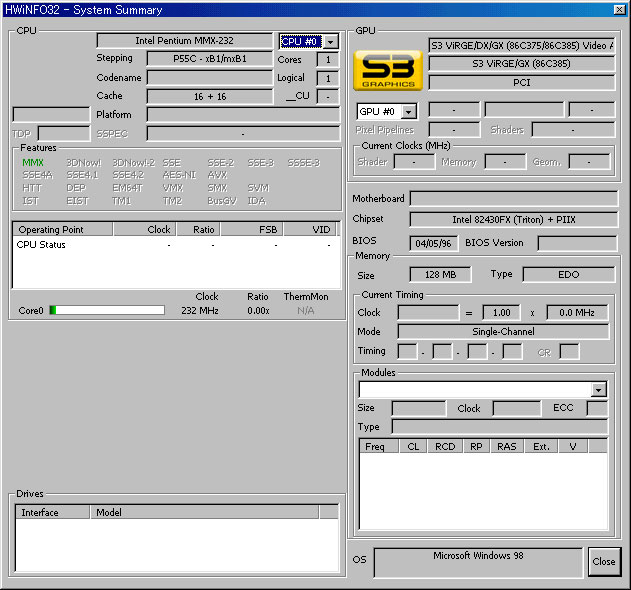Image resolution: width=631 pixels, height=590 pixels.
Task: Click the V column header in Modules
Action: point(573,446)
